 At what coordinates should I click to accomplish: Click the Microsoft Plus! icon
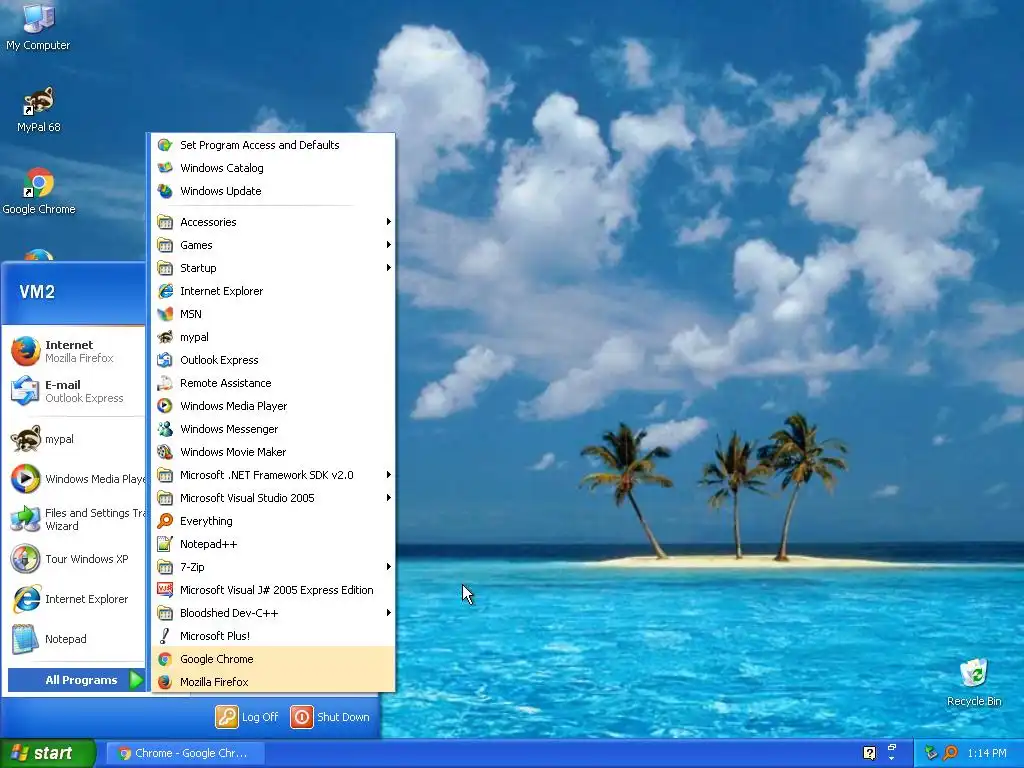(x=165, y=636)
